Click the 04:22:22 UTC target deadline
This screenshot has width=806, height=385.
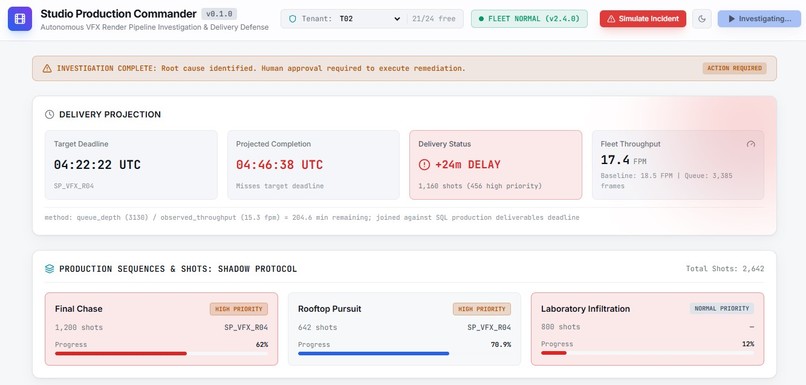97,165
